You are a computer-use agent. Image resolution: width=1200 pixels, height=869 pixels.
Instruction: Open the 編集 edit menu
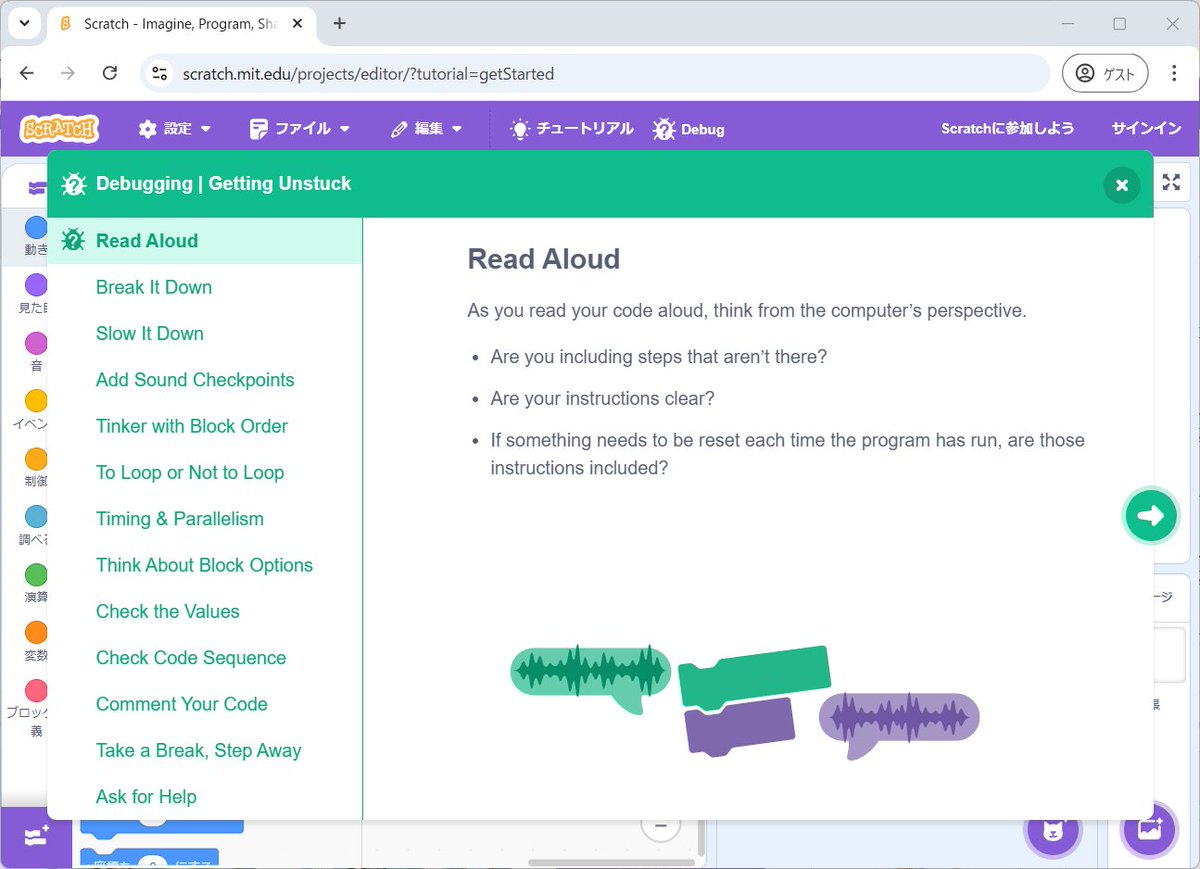(427, 128)
